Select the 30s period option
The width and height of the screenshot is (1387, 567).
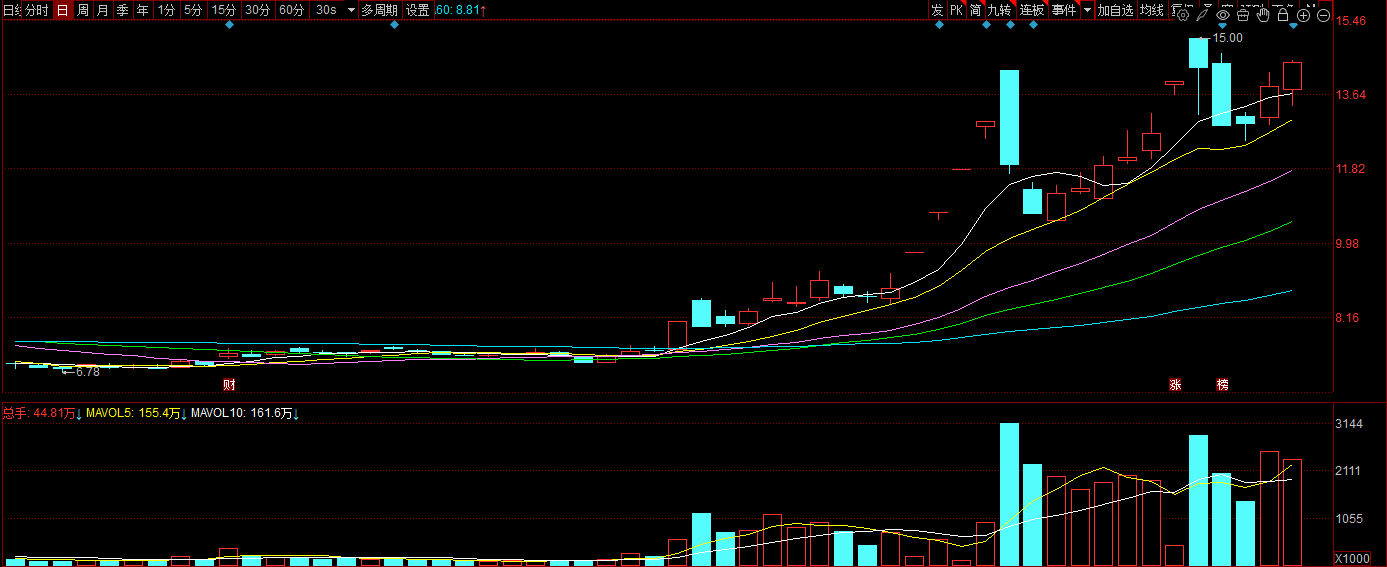(x=326, y=10)
